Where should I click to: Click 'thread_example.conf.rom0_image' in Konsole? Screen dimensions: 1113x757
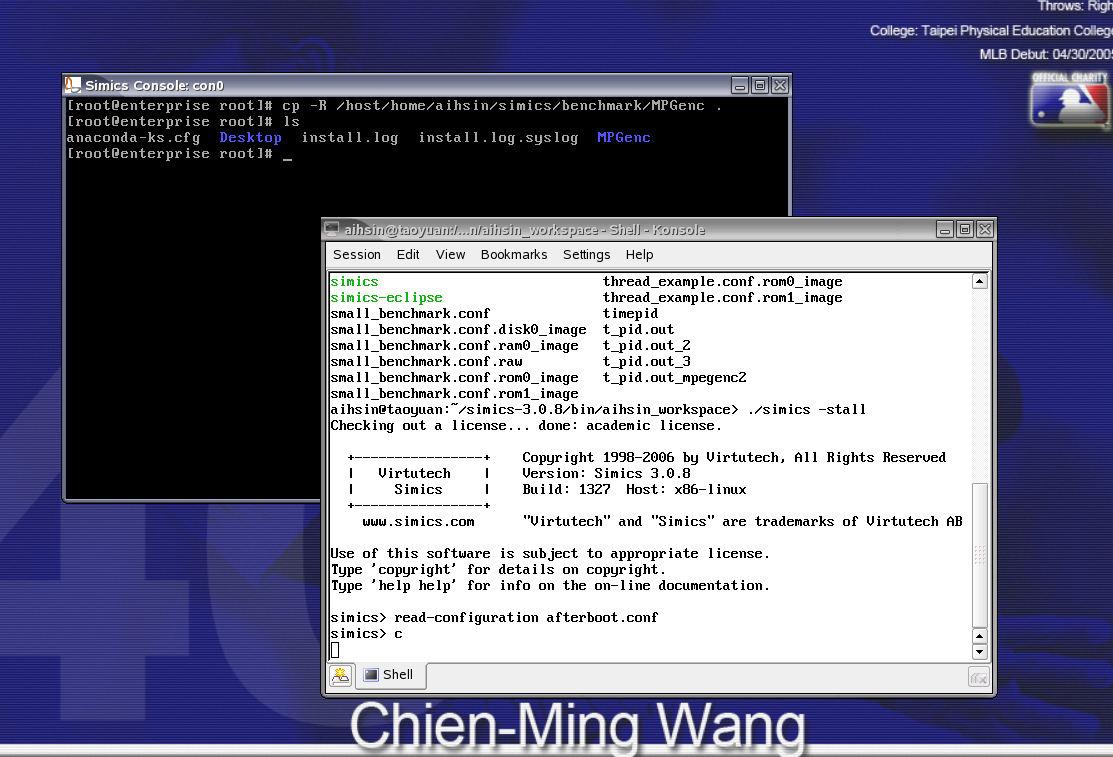coord(723,281)
